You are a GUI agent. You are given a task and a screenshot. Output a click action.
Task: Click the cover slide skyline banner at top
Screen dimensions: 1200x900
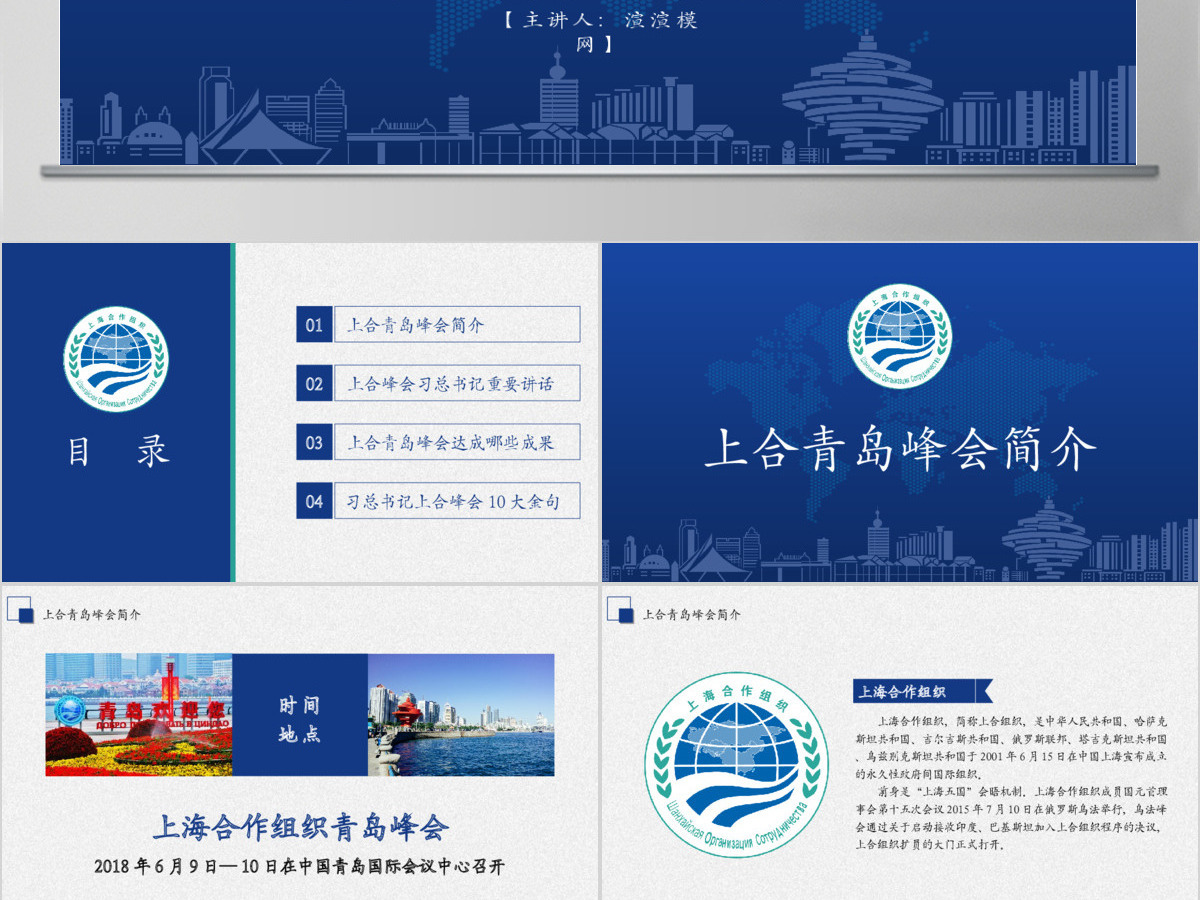pyautogui.click(x=598, y=83)
